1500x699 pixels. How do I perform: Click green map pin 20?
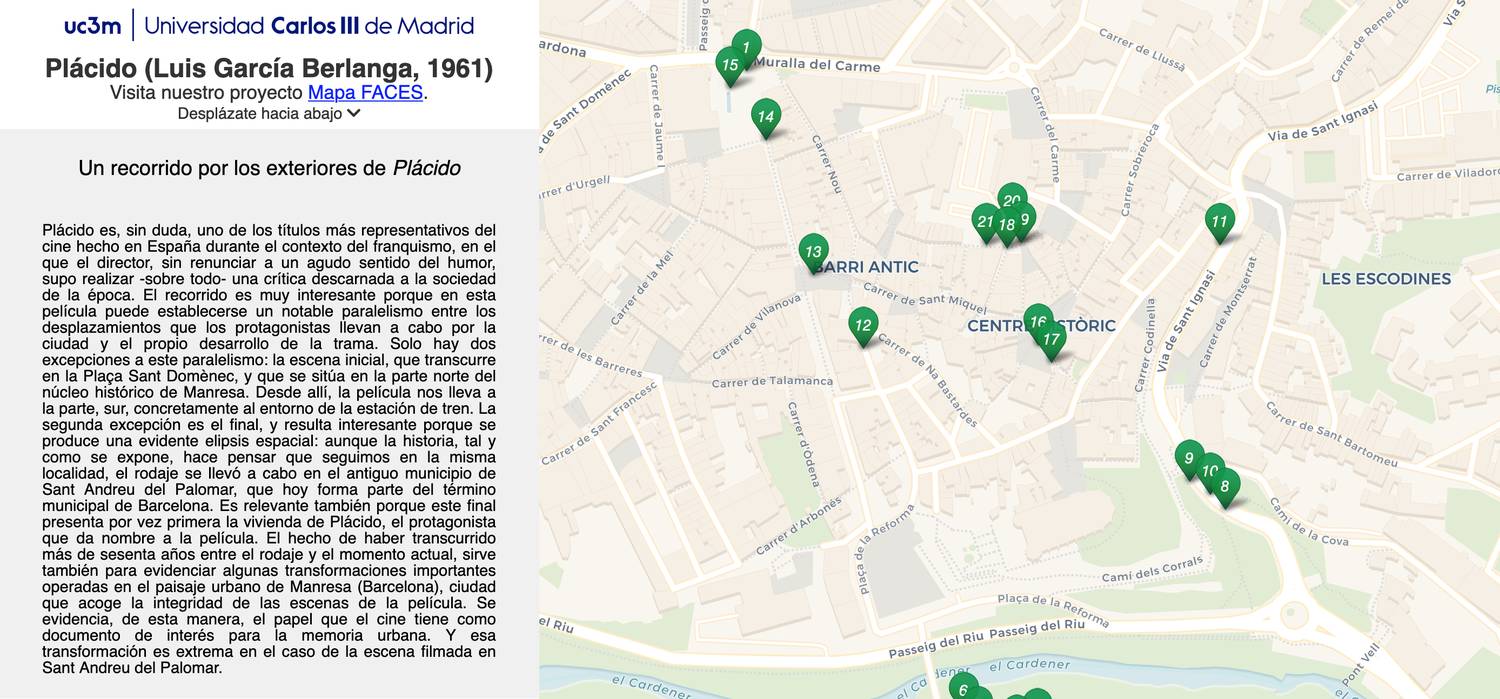coord(1012,196)
